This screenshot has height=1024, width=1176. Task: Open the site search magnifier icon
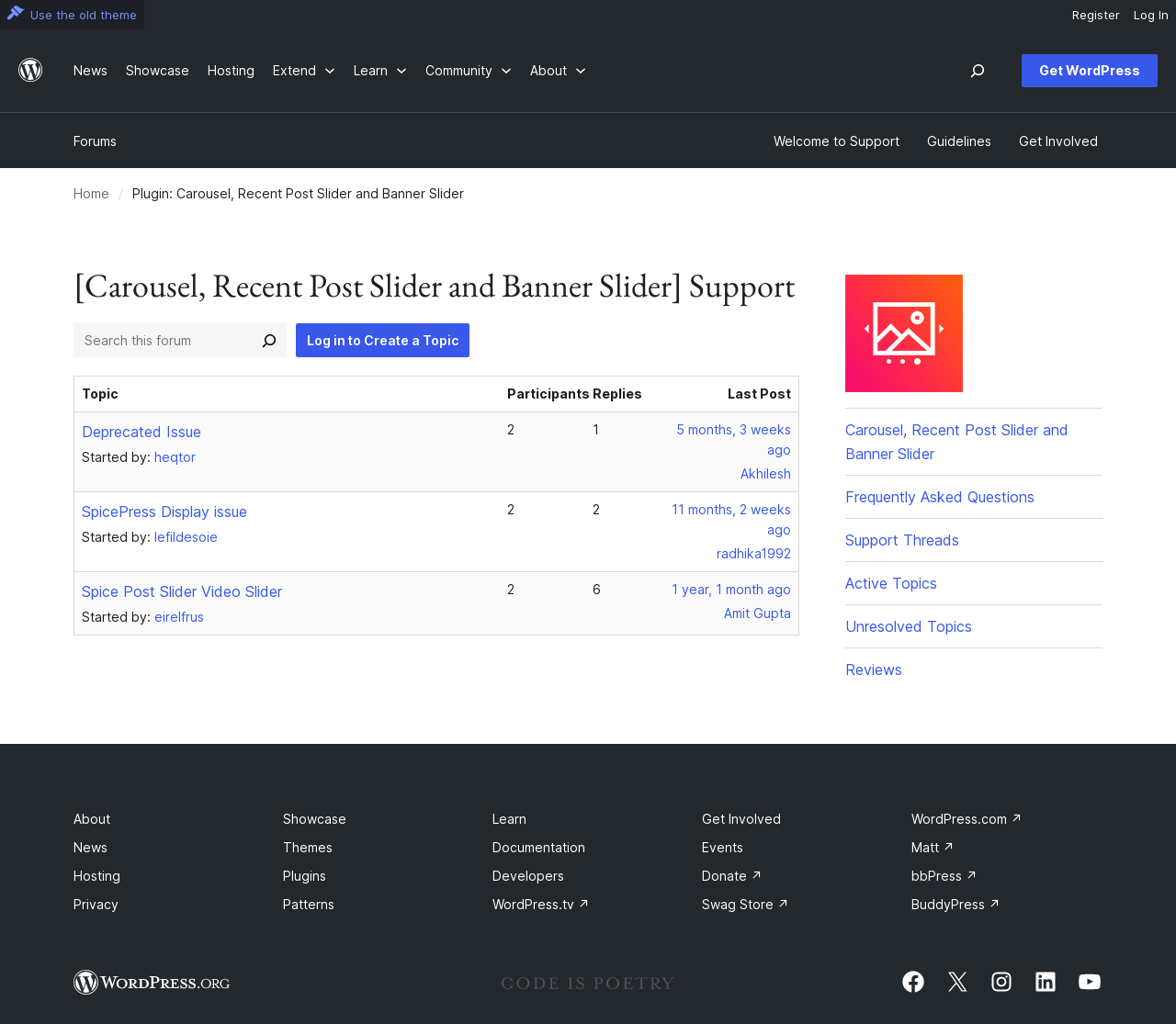(978, 71)
